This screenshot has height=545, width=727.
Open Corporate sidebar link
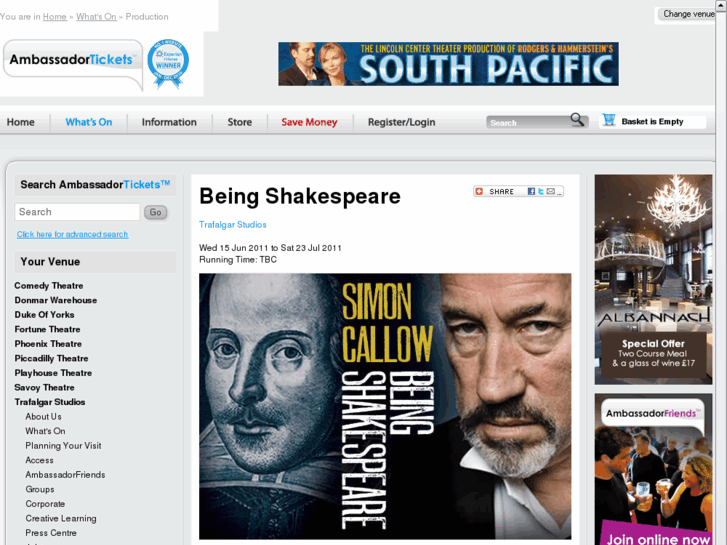click(45, 504)
